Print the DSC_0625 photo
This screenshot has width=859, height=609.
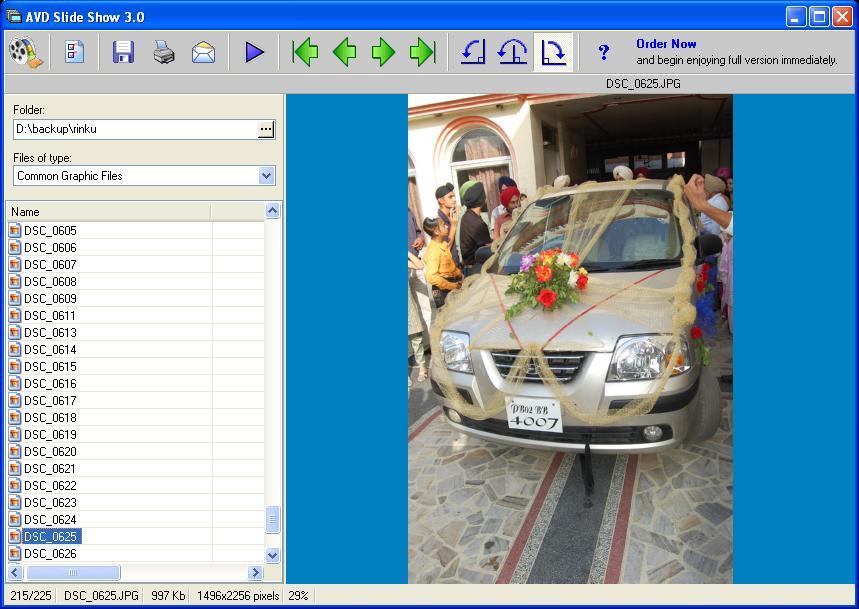163,52
